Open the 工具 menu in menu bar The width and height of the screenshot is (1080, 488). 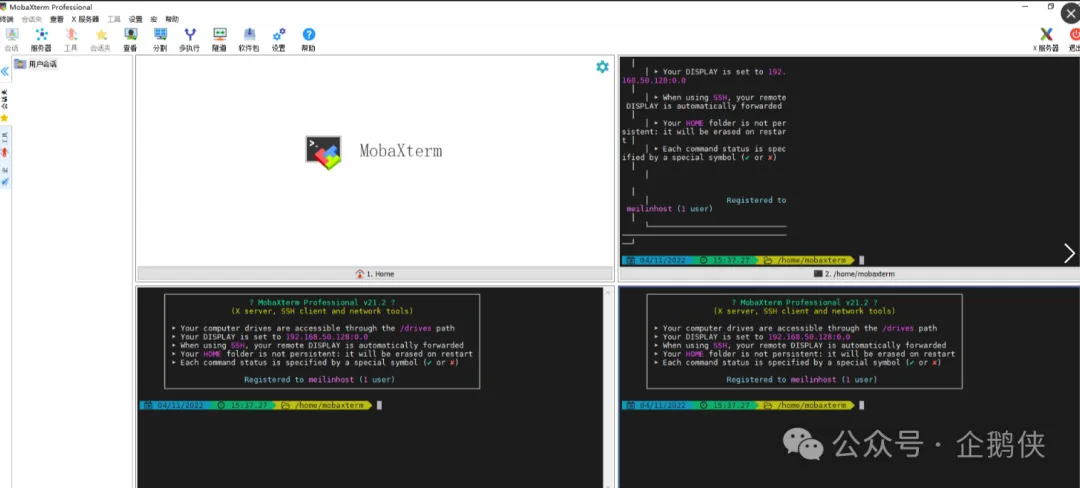[114, 19]
